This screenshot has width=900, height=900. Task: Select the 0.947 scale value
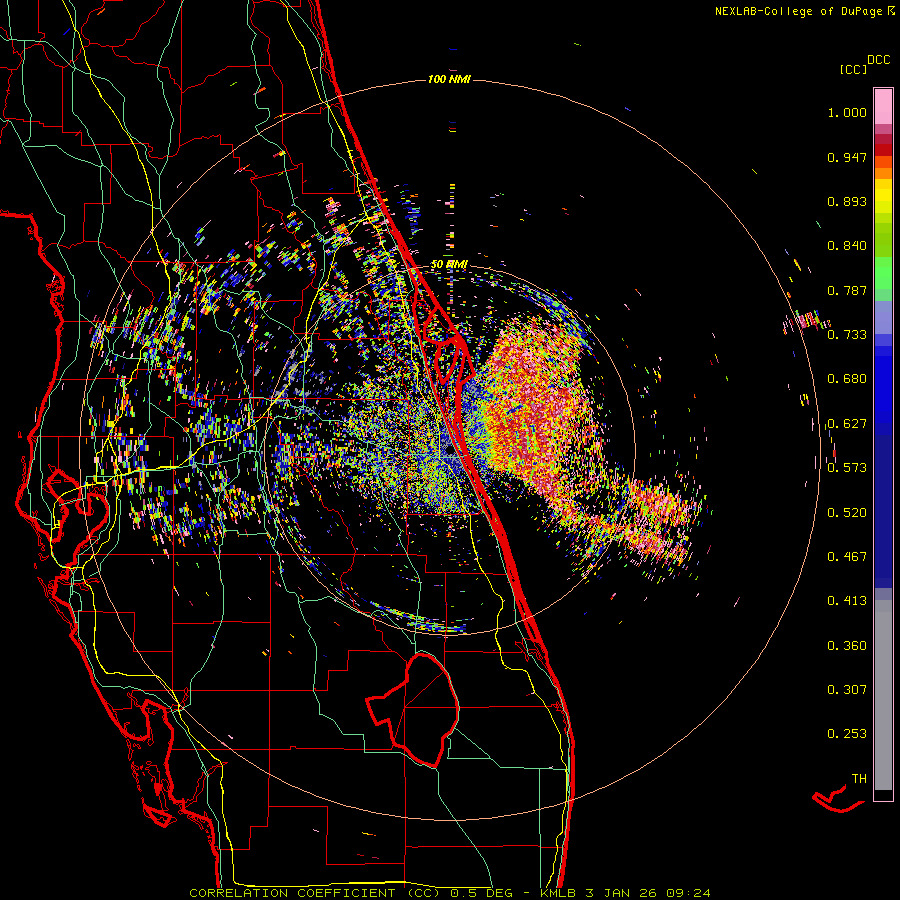click(847, 157)
